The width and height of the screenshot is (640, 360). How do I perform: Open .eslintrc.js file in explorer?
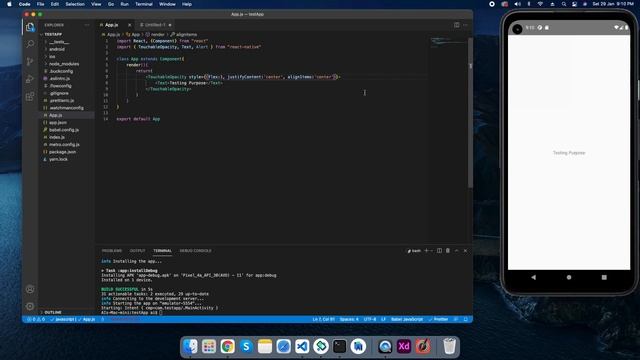click(60, 79)
